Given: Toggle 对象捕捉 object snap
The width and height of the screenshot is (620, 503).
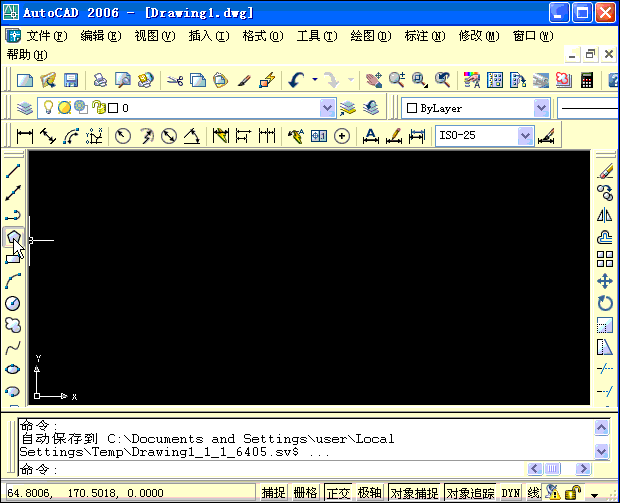Looking at the screenshot, I should [x=414, y=493].
